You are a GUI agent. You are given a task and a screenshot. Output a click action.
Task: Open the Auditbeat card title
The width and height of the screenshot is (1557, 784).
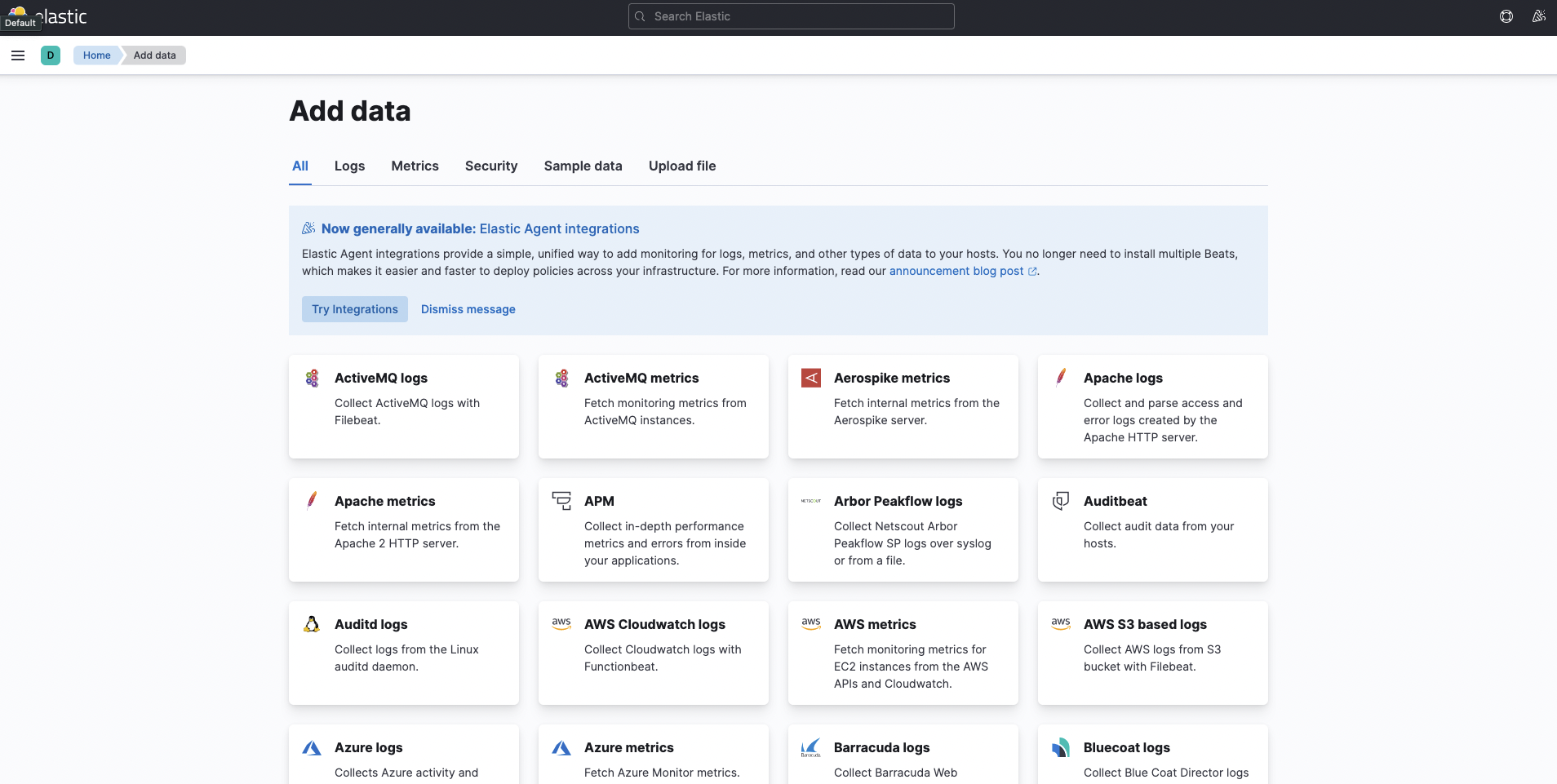point(1115,501)
